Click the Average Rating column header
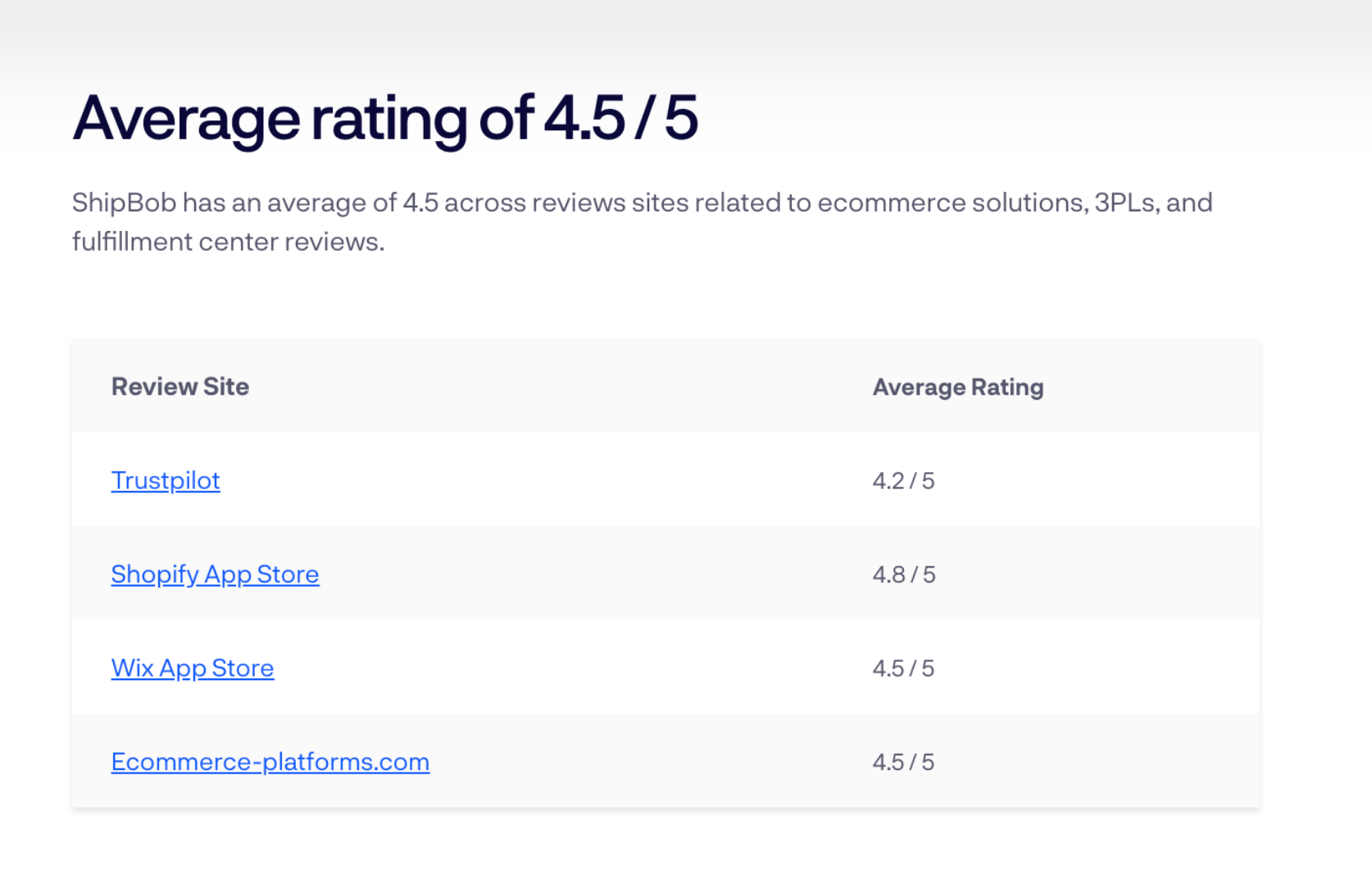 click(x=957, y=387)
